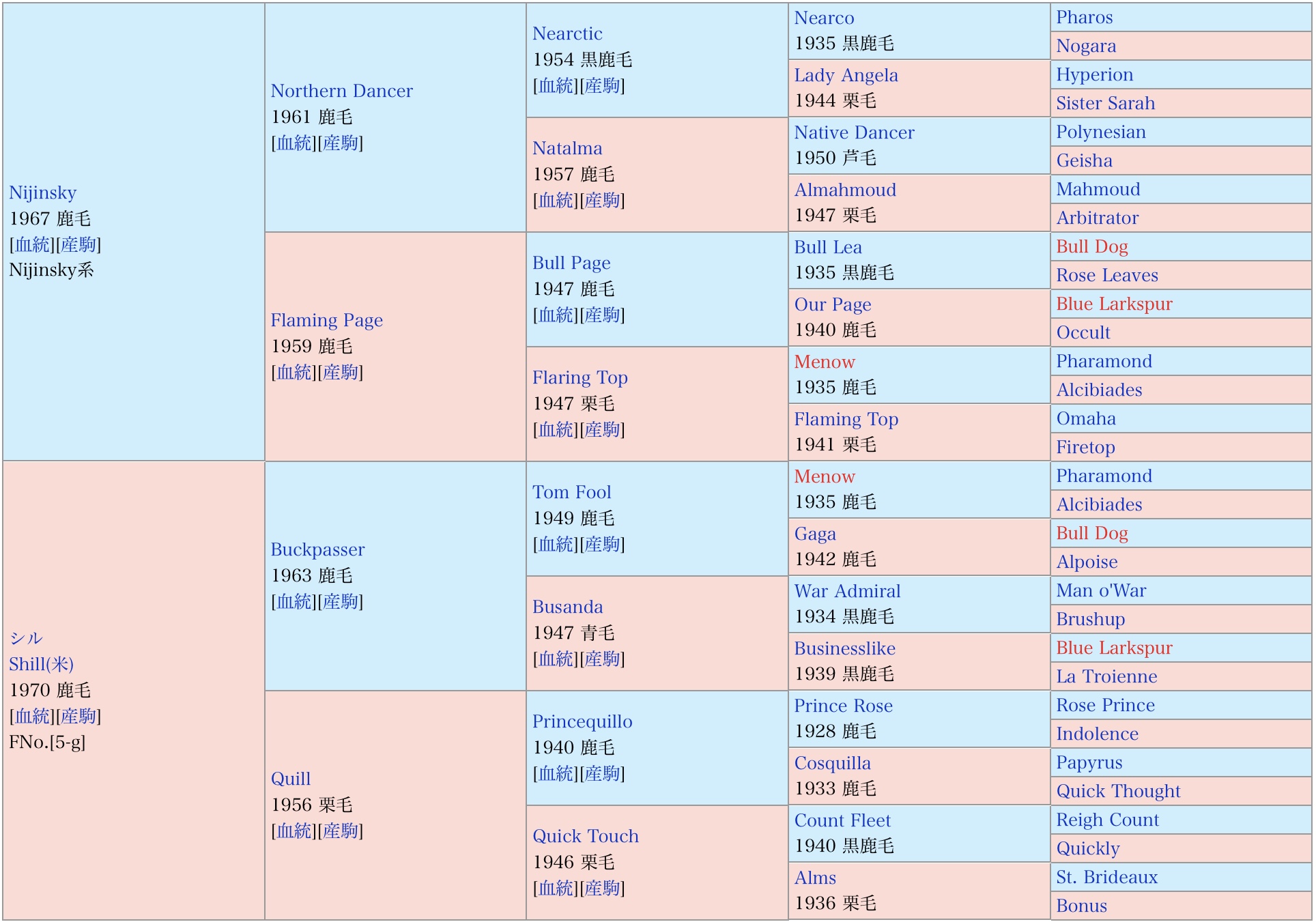Image resolution: width=1316 pixels, height=922 pixels.
Task: Open the Tom Fool entry
Action: click(x=571, y=493)
